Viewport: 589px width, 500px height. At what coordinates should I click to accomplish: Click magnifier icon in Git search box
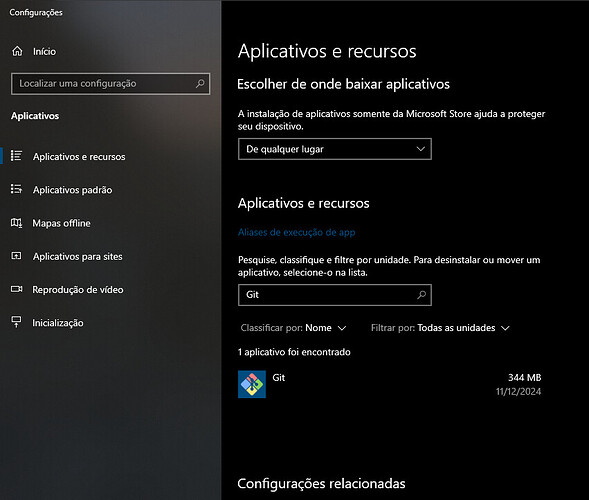pos(421,295)
